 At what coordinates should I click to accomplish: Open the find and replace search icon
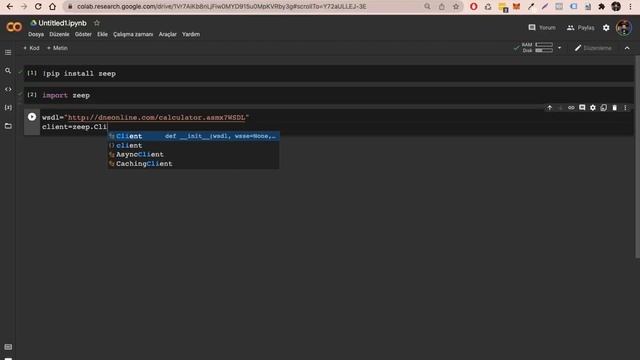(8, 71)
